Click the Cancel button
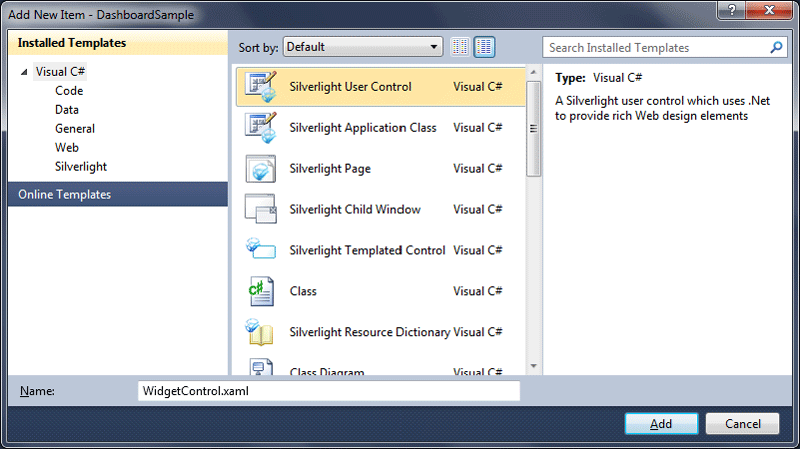 [x=742, y=424]
